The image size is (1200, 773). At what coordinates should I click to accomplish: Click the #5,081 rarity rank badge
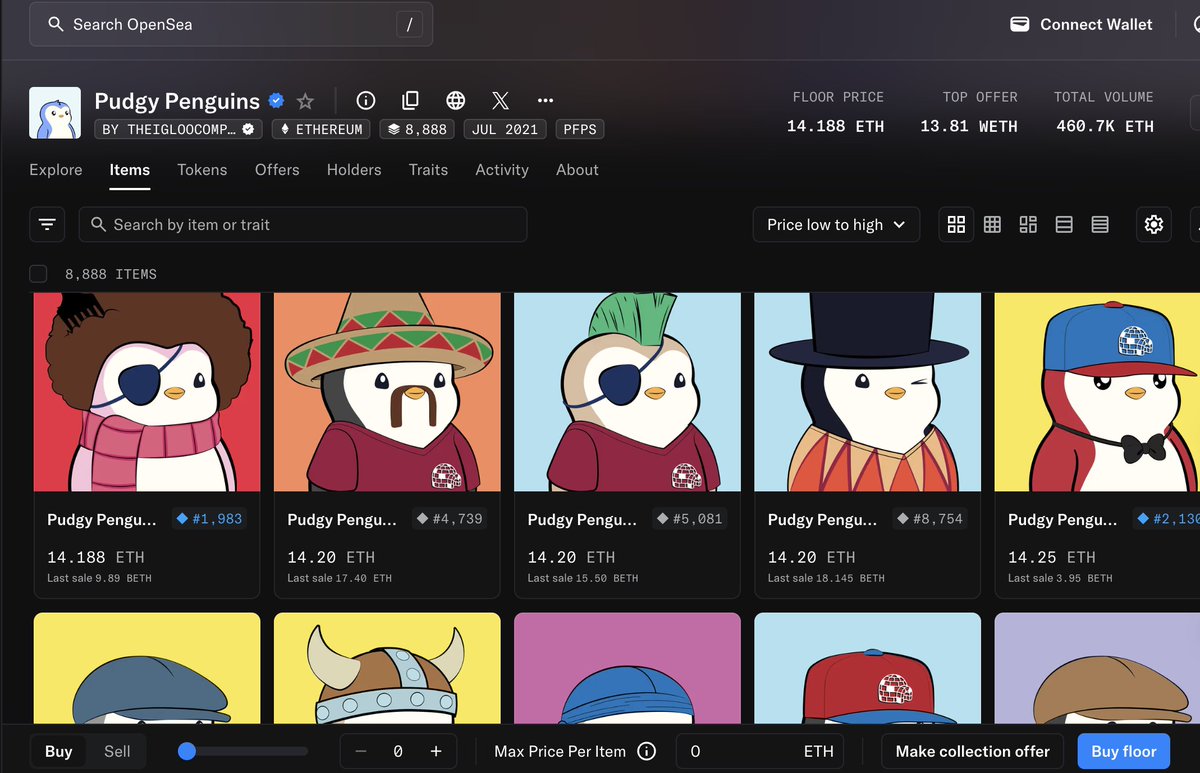(x=689, y=519)
